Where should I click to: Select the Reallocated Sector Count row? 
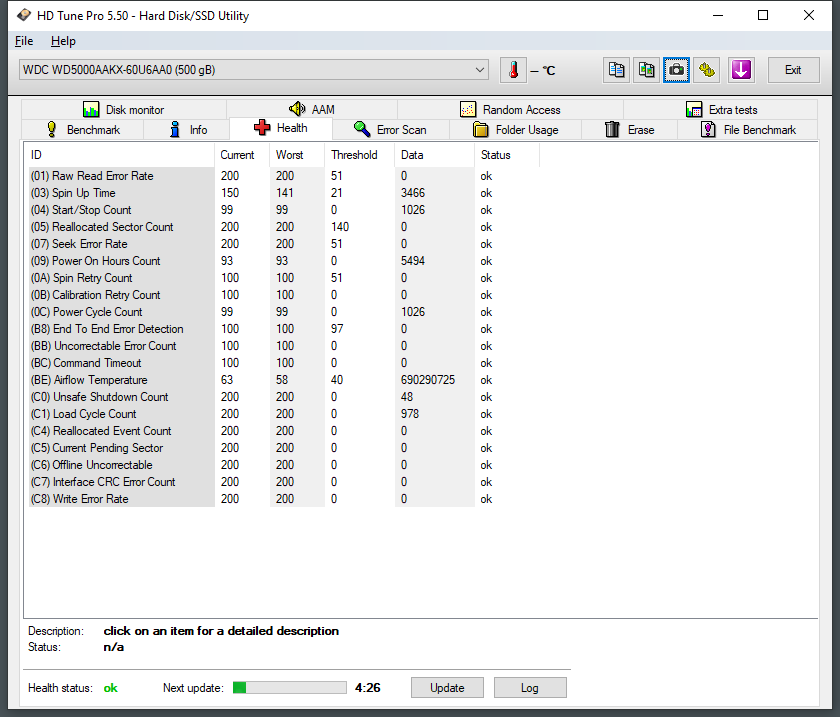pyautogui.click(x=113, y=227)
